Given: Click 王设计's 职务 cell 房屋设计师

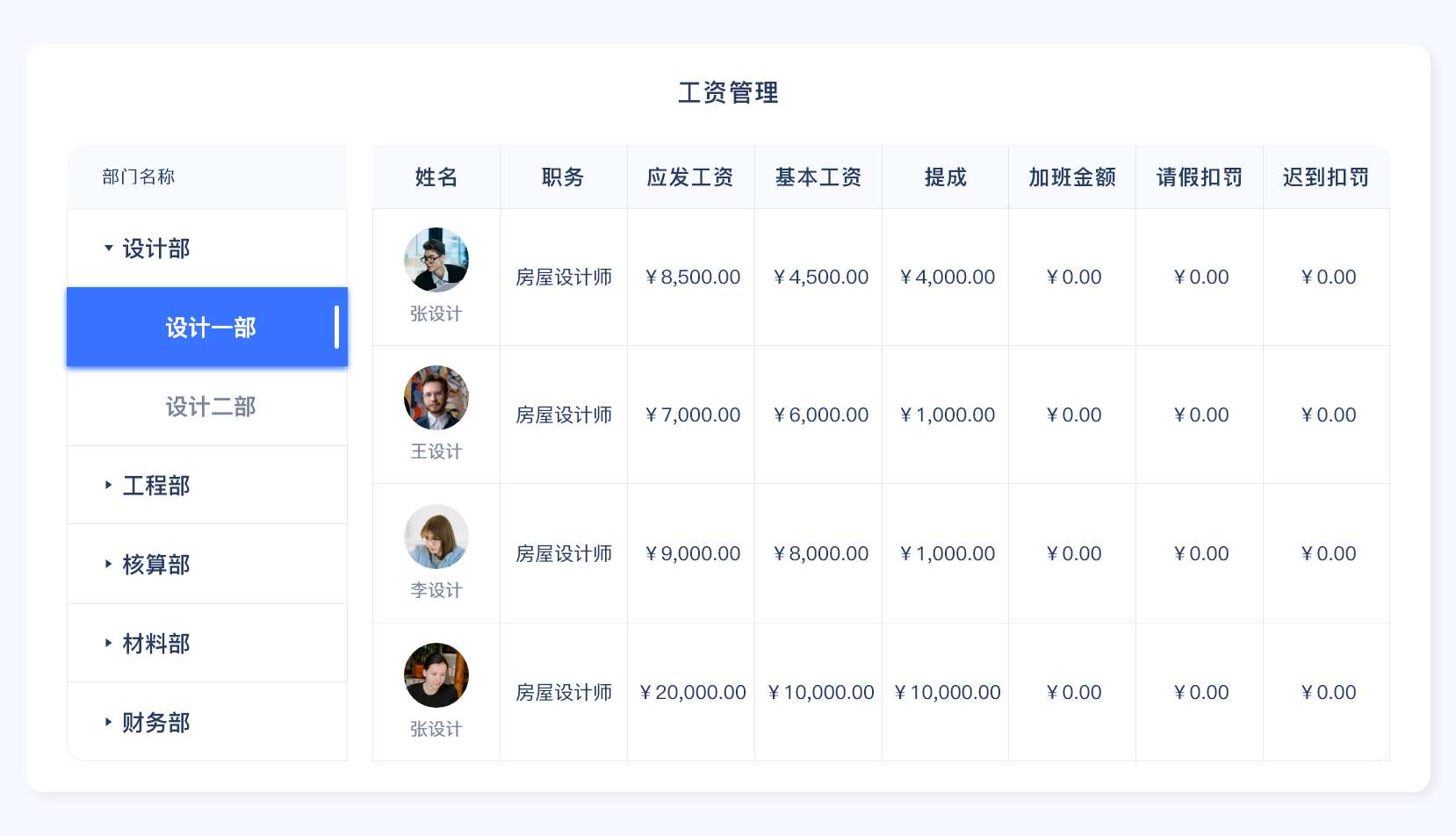Looking at the screenshot, I should point(564,414).
